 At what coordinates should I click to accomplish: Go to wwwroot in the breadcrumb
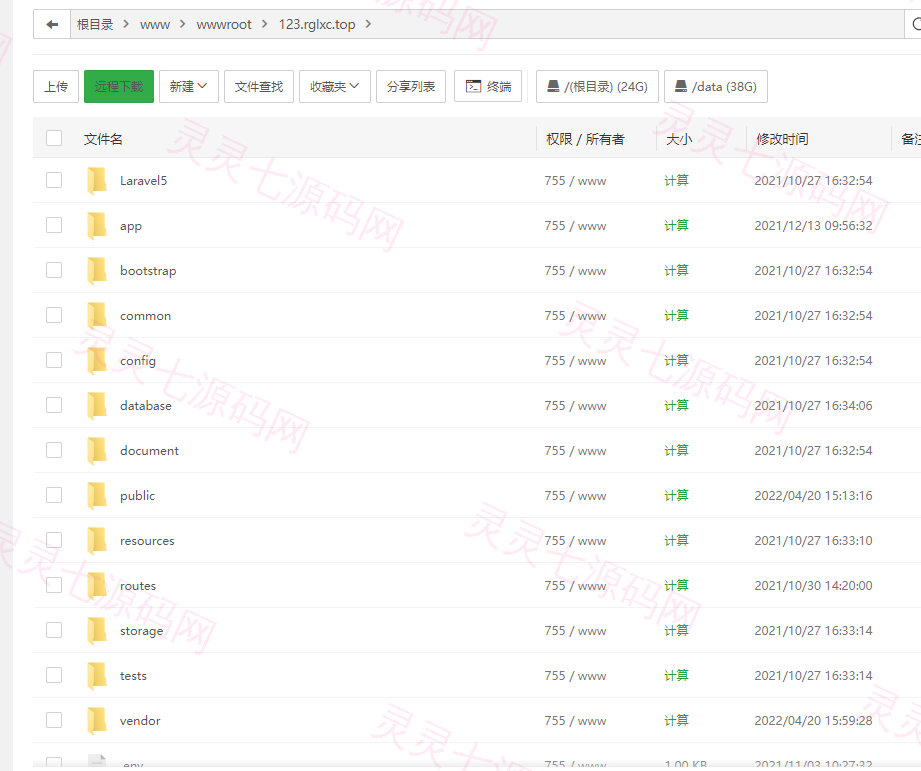tap(224, 24)
